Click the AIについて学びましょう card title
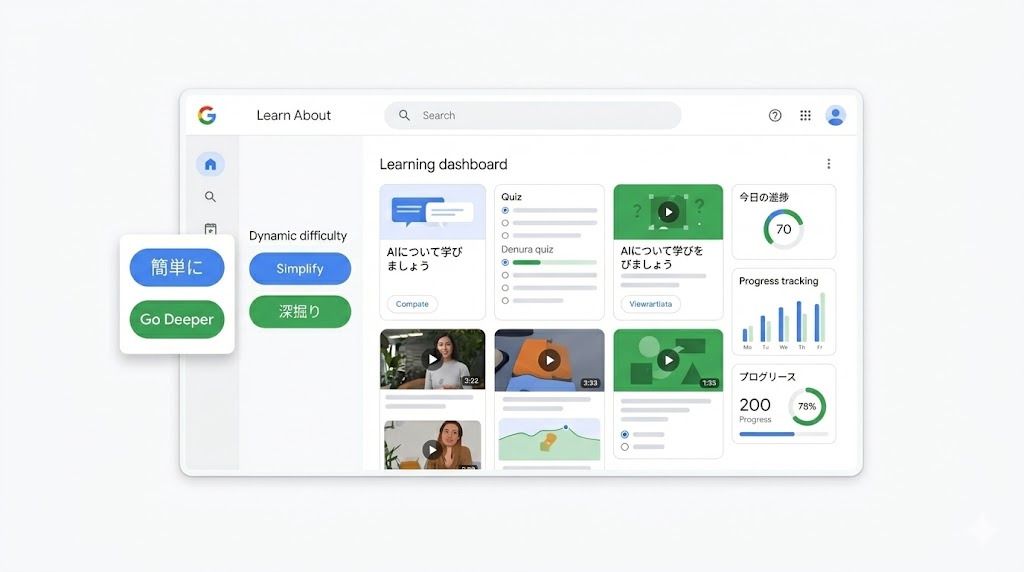This screenshot has height=572, width=1024. coord(424,259)
